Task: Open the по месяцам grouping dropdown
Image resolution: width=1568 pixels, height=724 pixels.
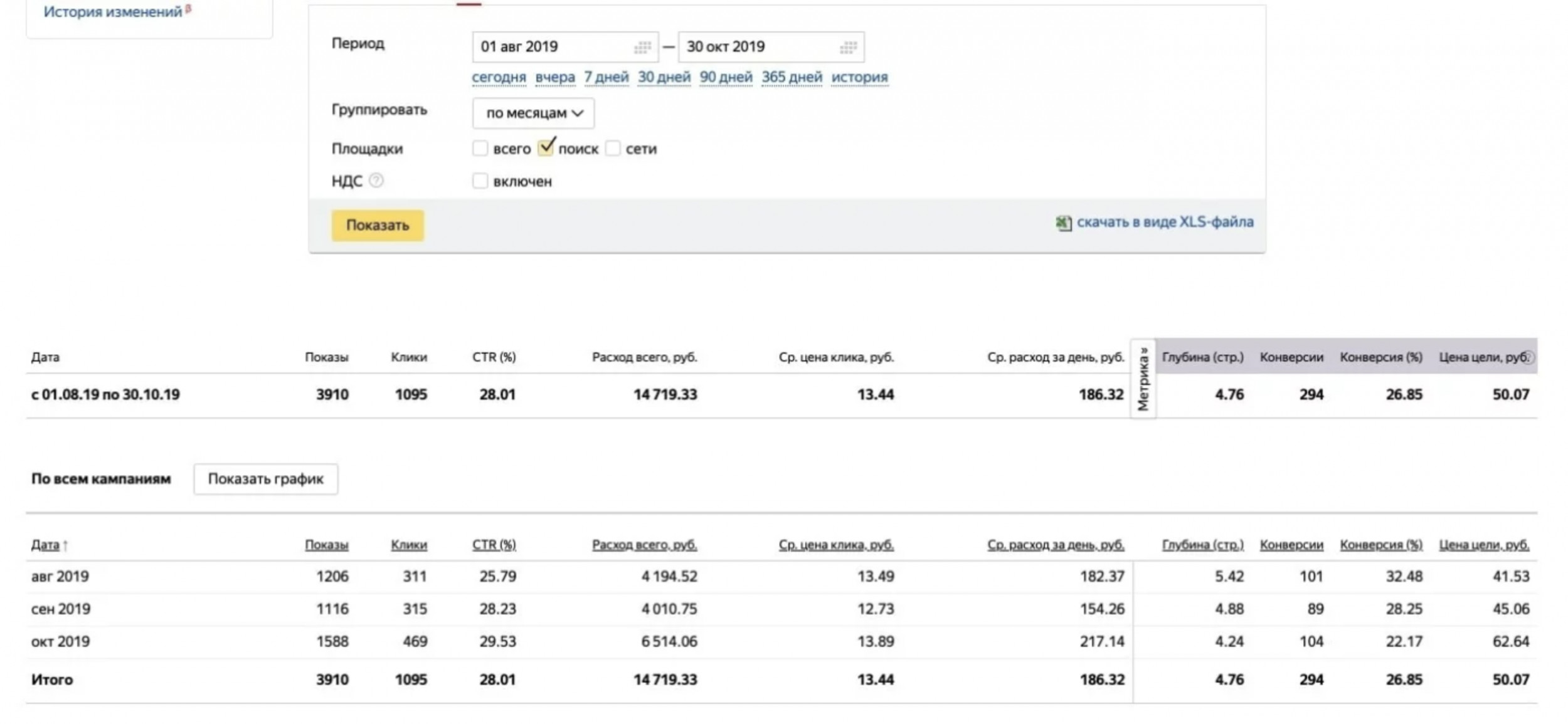Action: (533, 113)
